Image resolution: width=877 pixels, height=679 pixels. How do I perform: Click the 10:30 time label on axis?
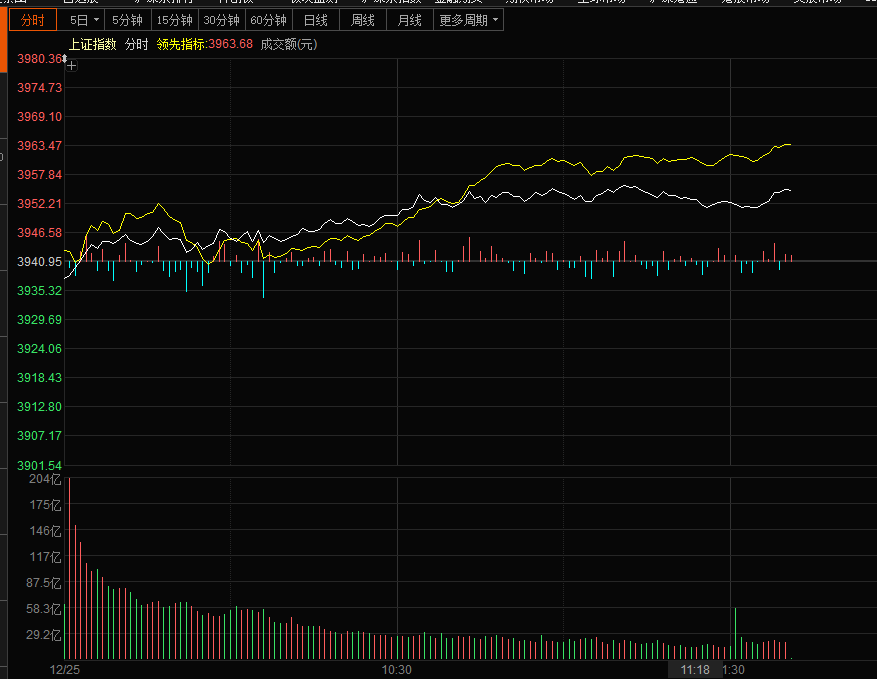coord(397,670)
